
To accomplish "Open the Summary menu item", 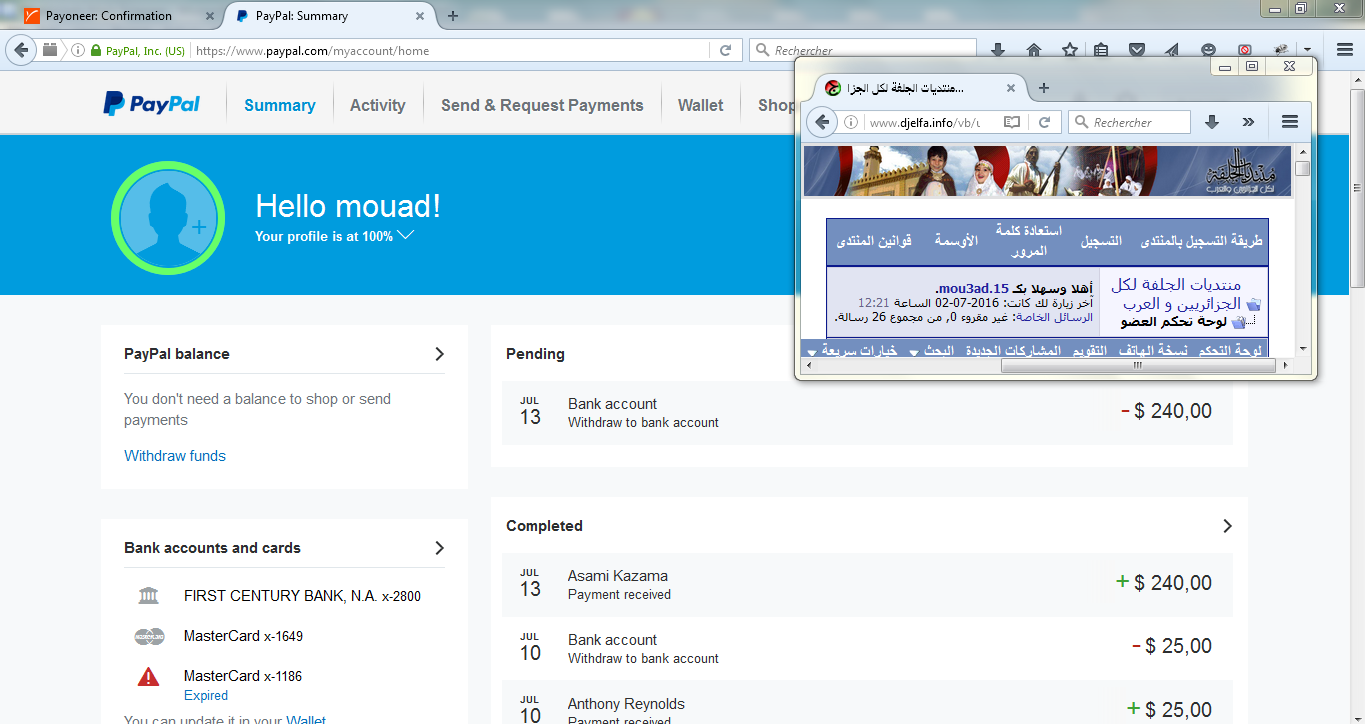I will click(x=280, y=105).
